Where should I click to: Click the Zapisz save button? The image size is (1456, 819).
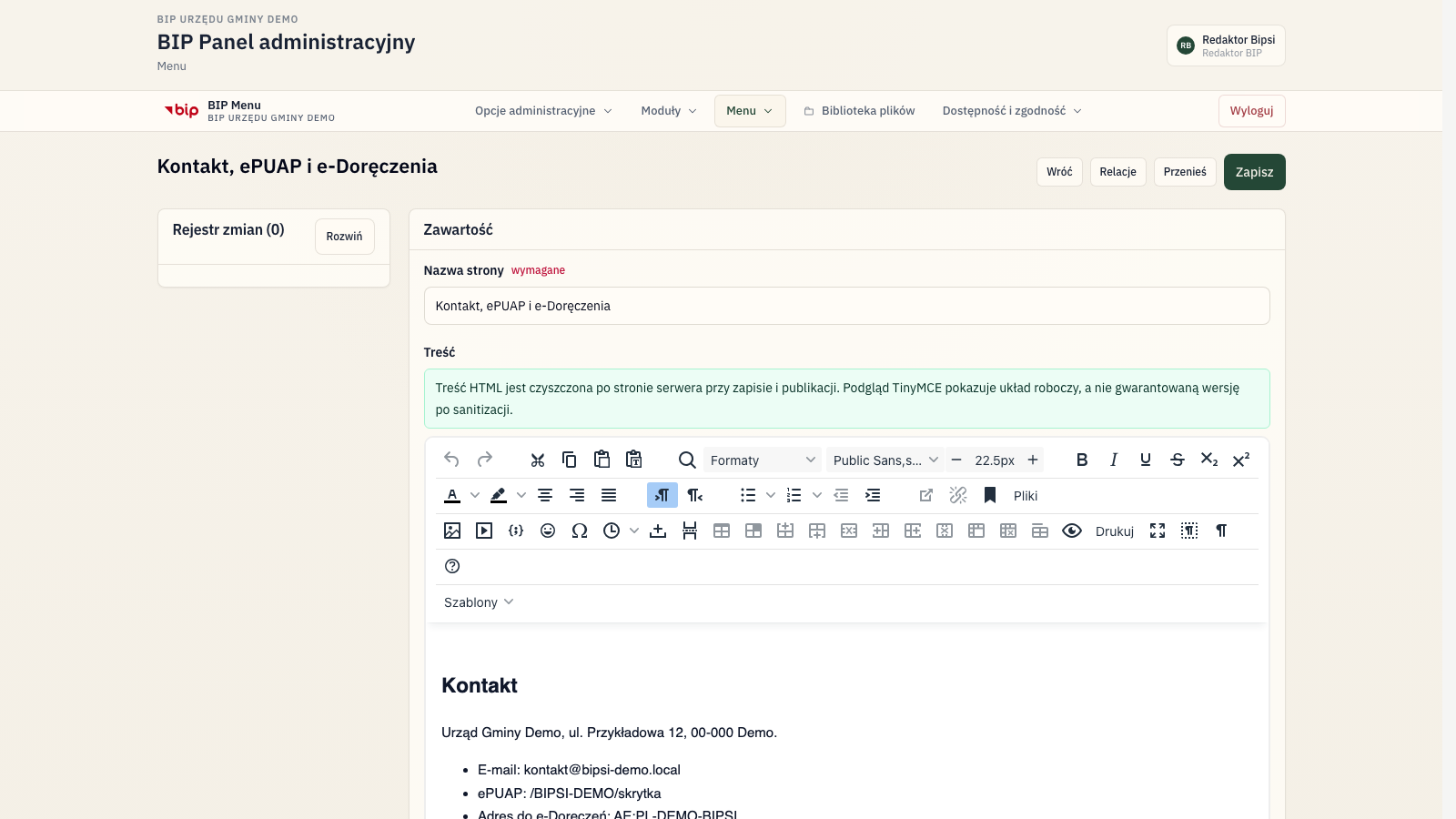tap(1254, 172)
